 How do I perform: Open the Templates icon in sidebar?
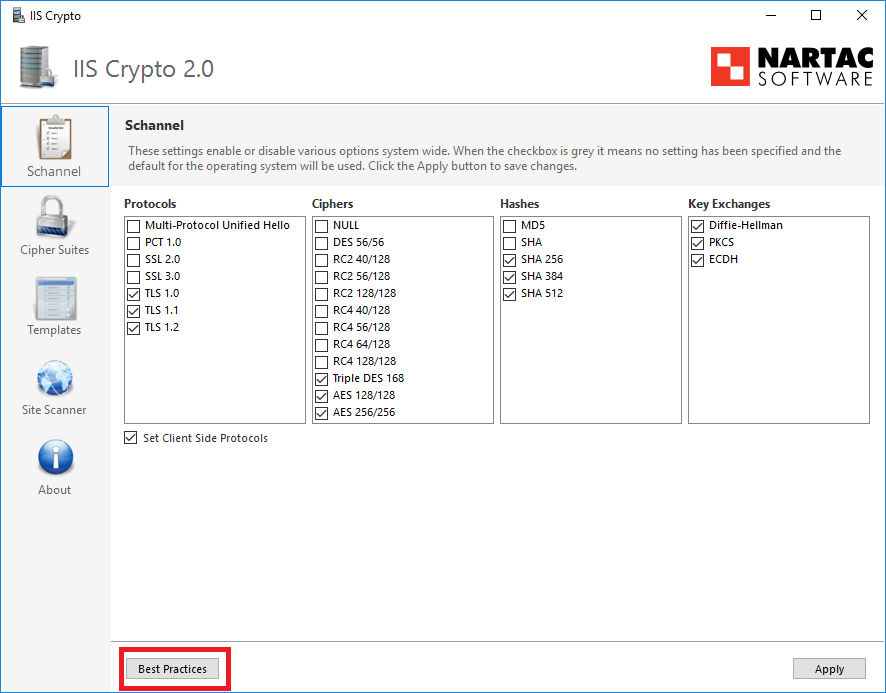[55, 298]
